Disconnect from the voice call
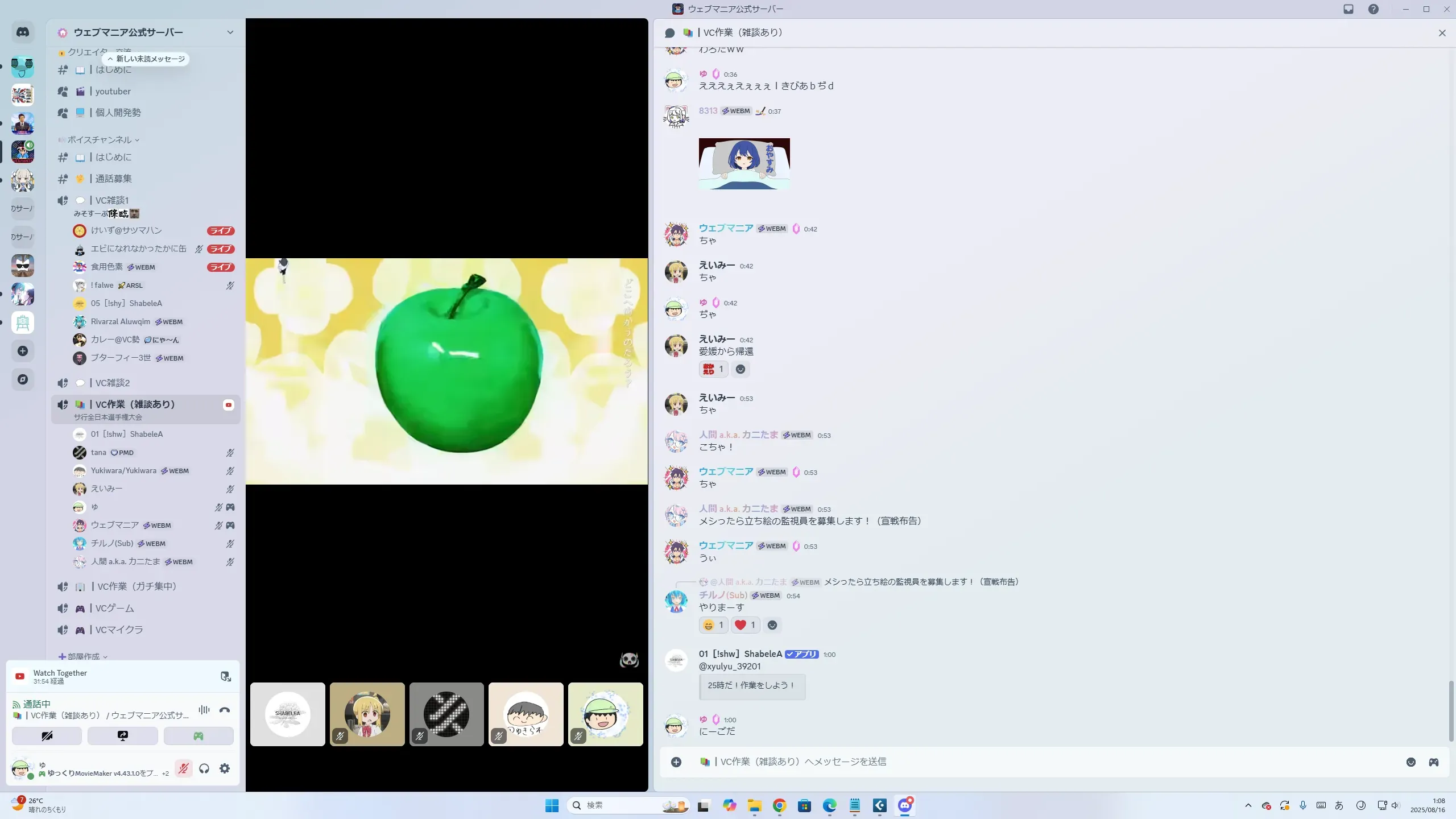 [x=225, y=710]
